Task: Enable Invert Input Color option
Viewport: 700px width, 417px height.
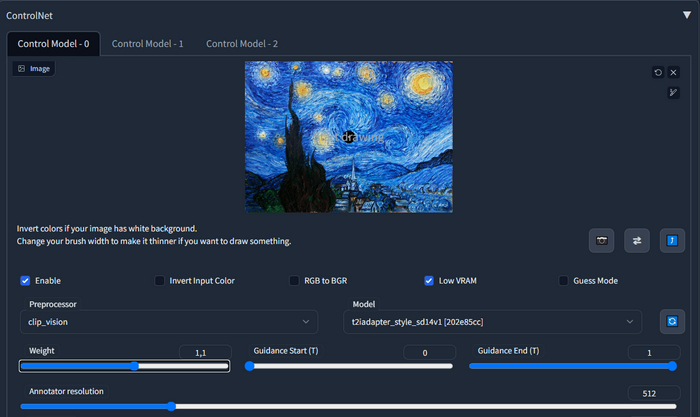Action: click(160, 281)
